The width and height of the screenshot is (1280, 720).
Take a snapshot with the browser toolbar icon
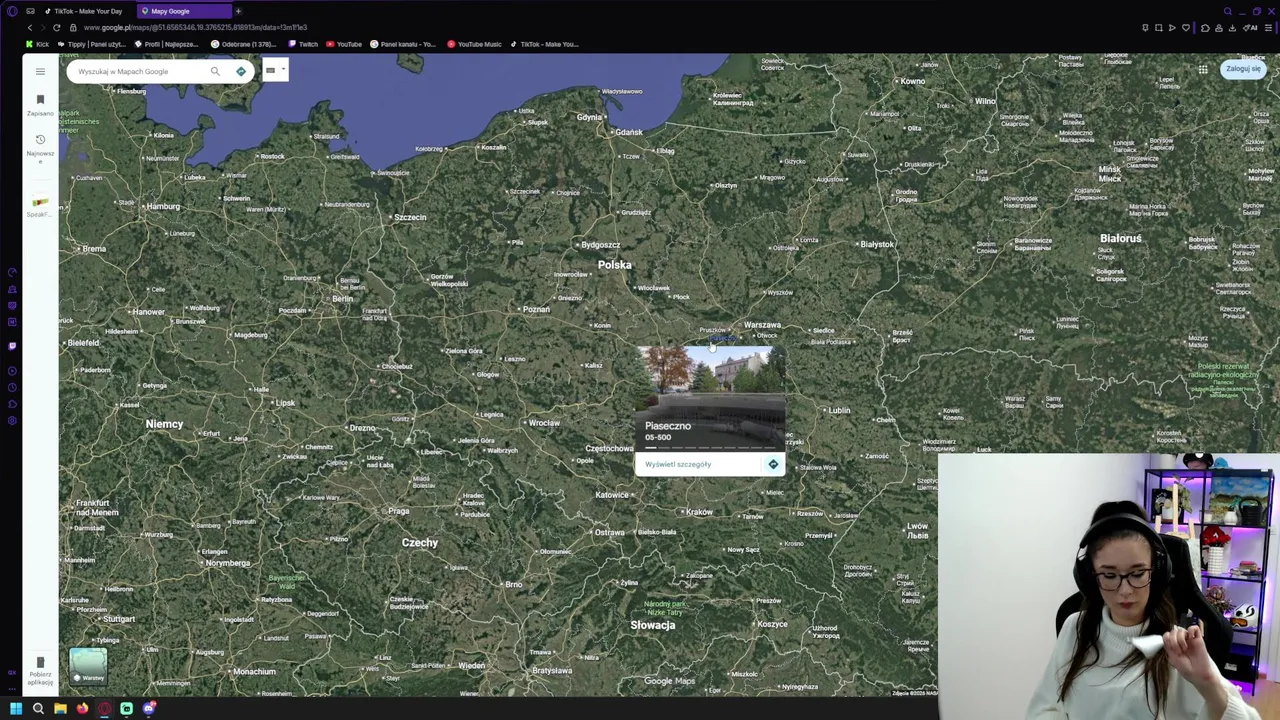(1159, 28)
